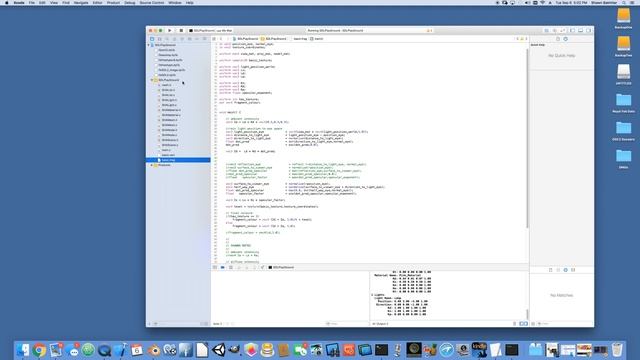Open the Test navigator tab
The image size is (640, 360).
(182, 39)
